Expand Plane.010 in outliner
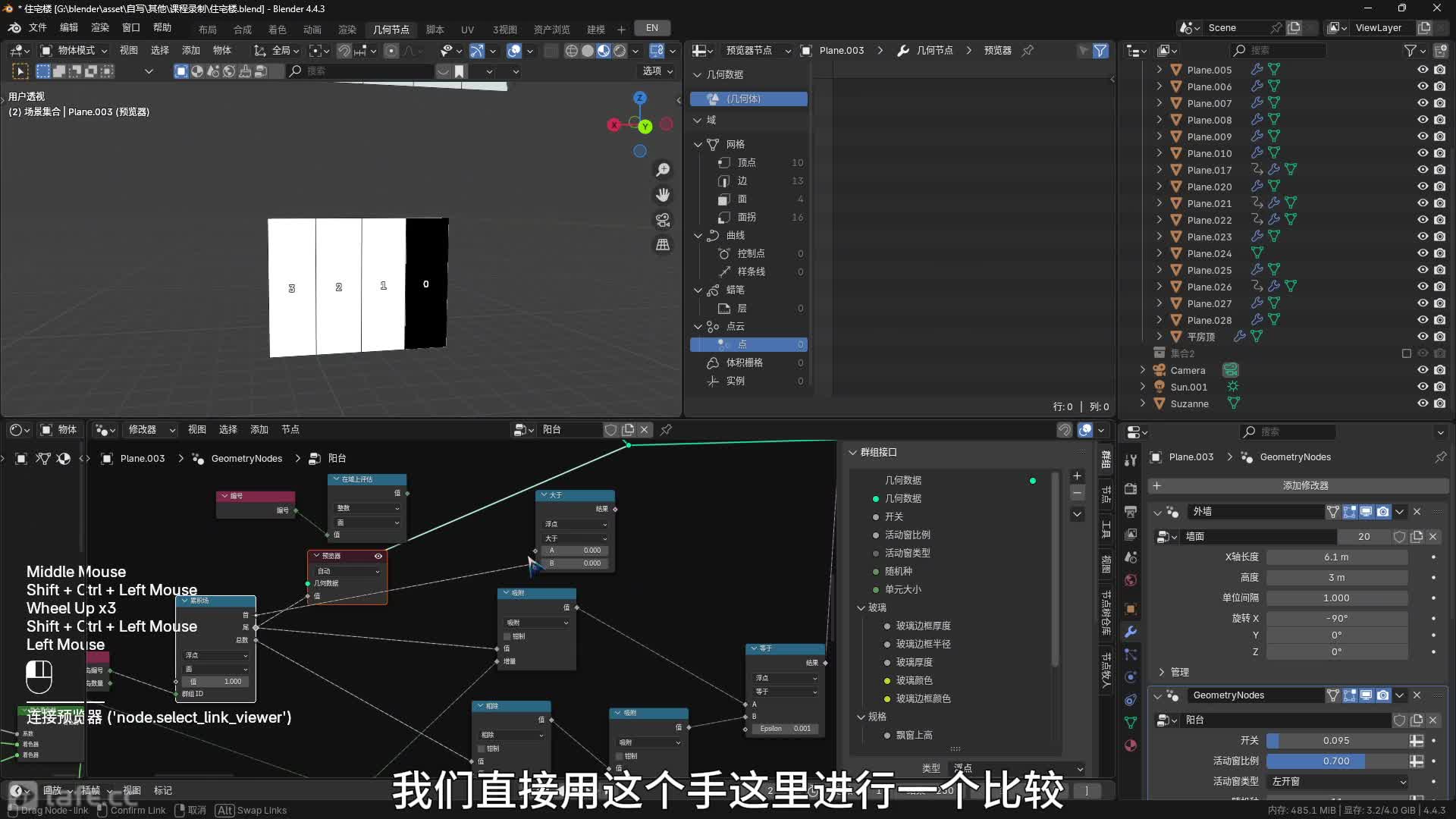Viewport: 1456px width, 819px height. tap(1159, 153)
